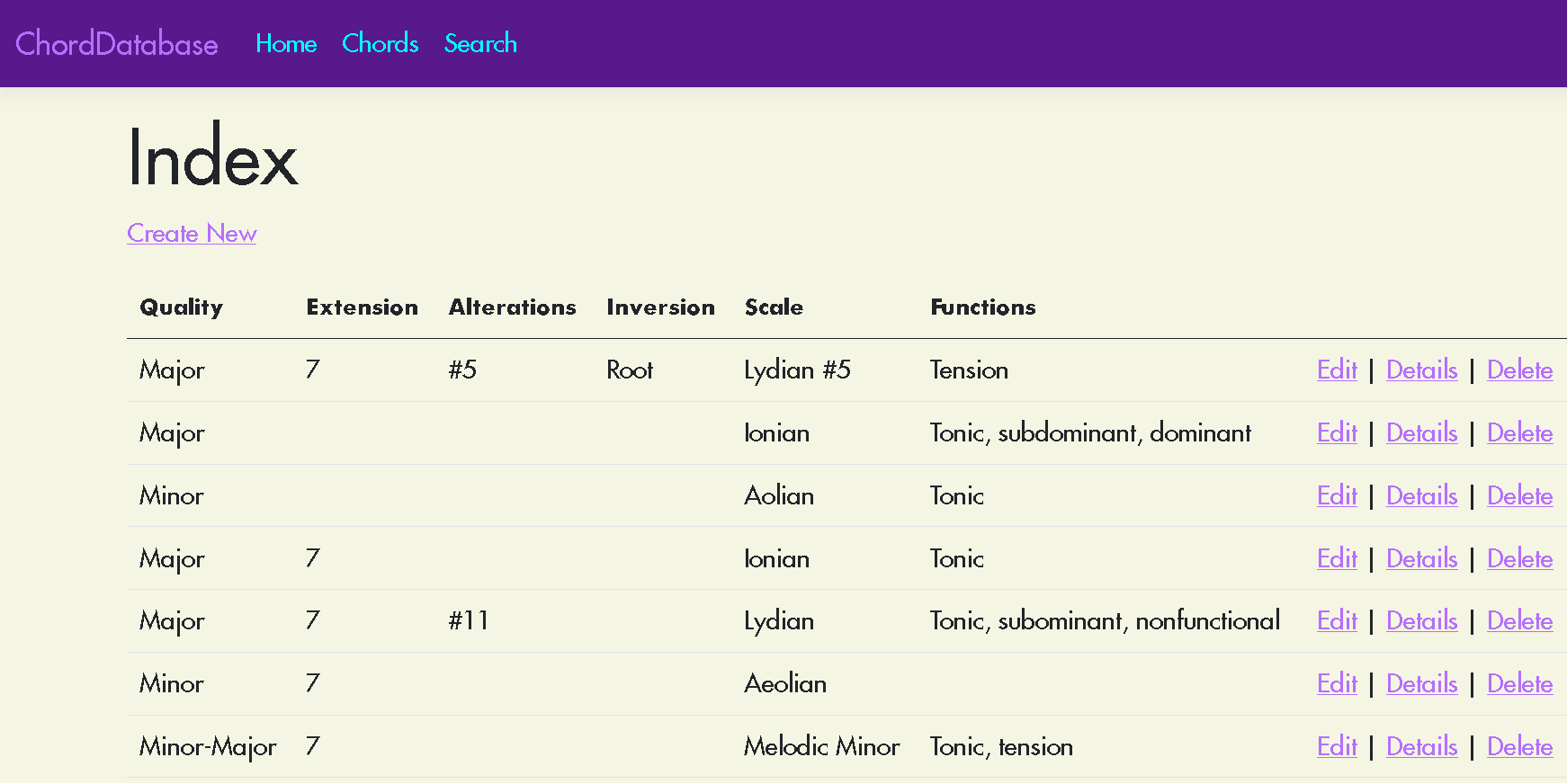Click the Functions column header
This screenshot has height=784, width=1567.
pyautogui.click(x=982, y=307)
